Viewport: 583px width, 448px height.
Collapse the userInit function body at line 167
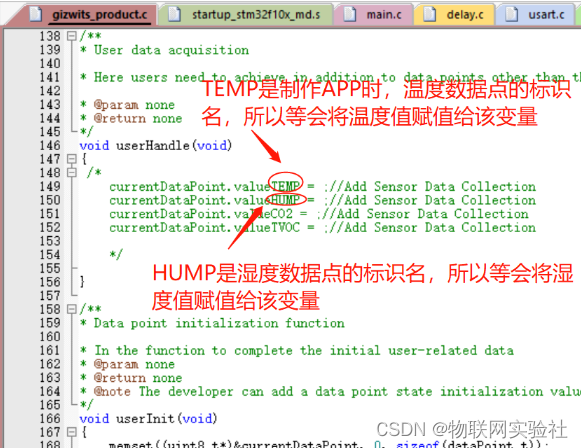point(71,432)
